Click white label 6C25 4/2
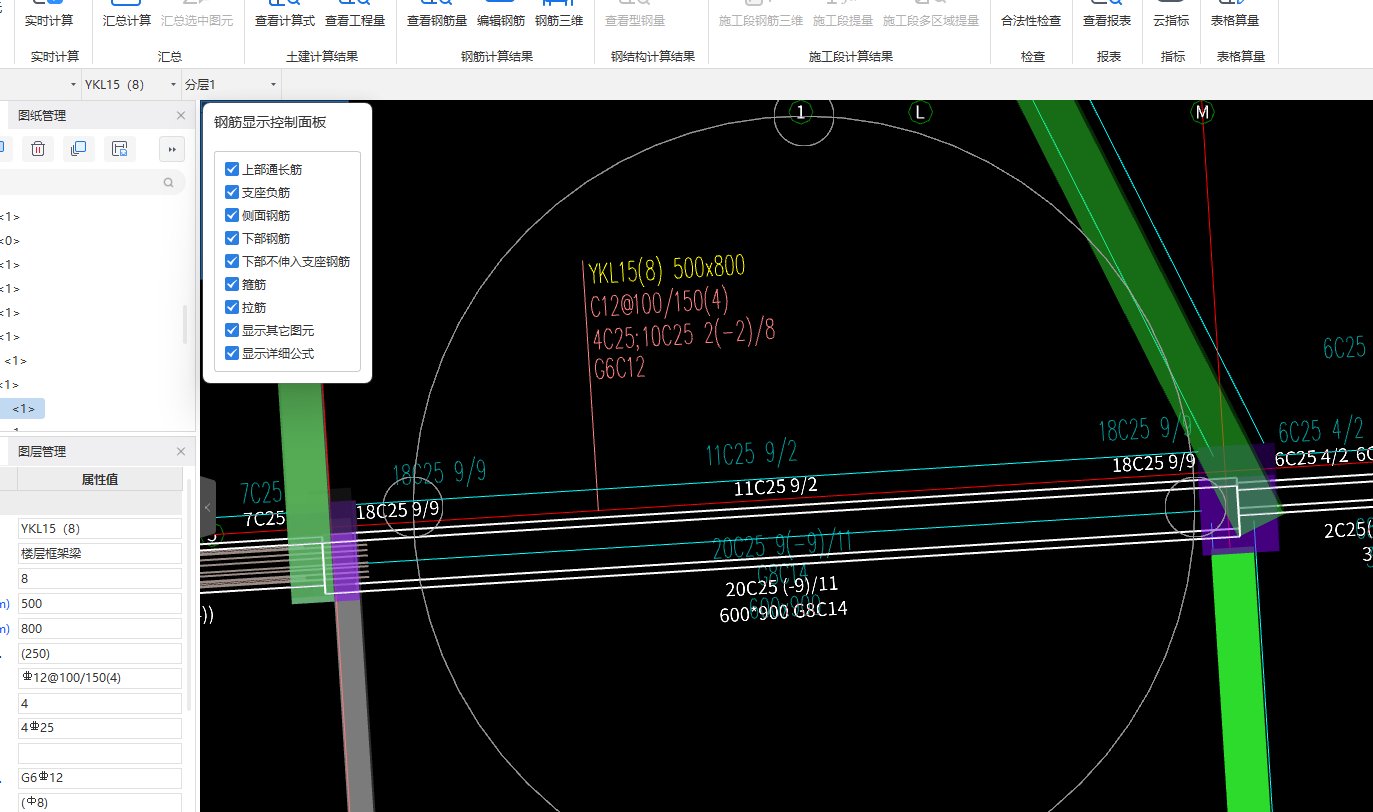Image resolution: width=1373 pixels, height=812 pixels. click(1311, 457)
